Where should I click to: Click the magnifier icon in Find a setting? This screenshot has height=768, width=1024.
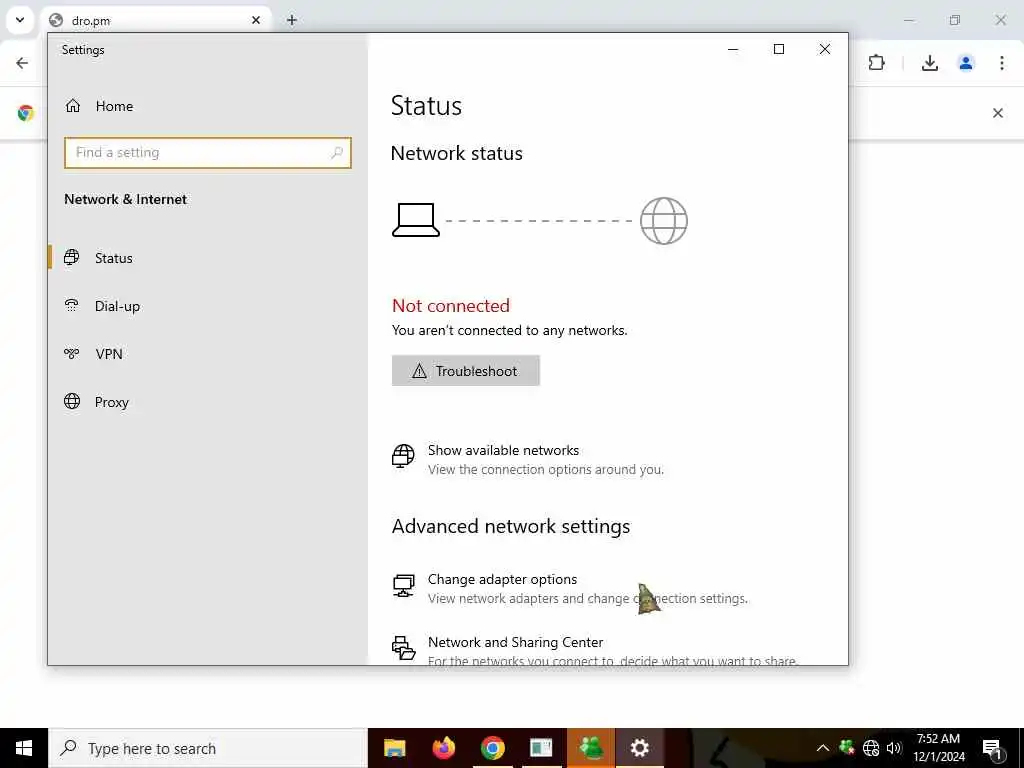[337, 153]
